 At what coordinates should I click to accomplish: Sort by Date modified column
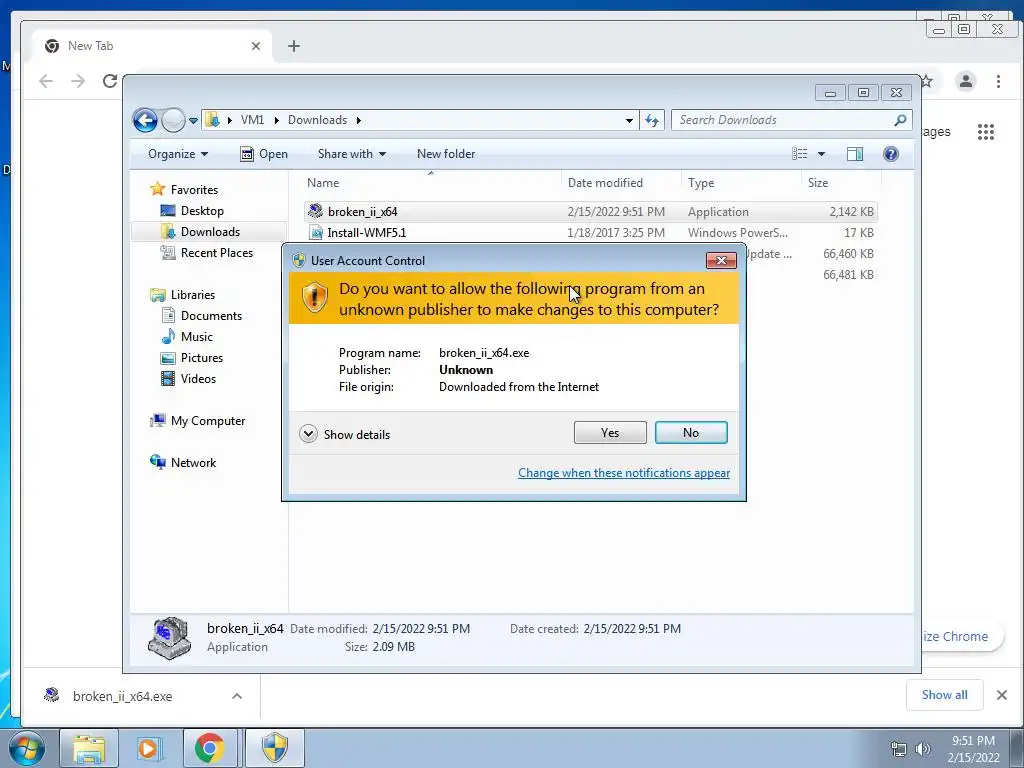click(x=620, y=183)
